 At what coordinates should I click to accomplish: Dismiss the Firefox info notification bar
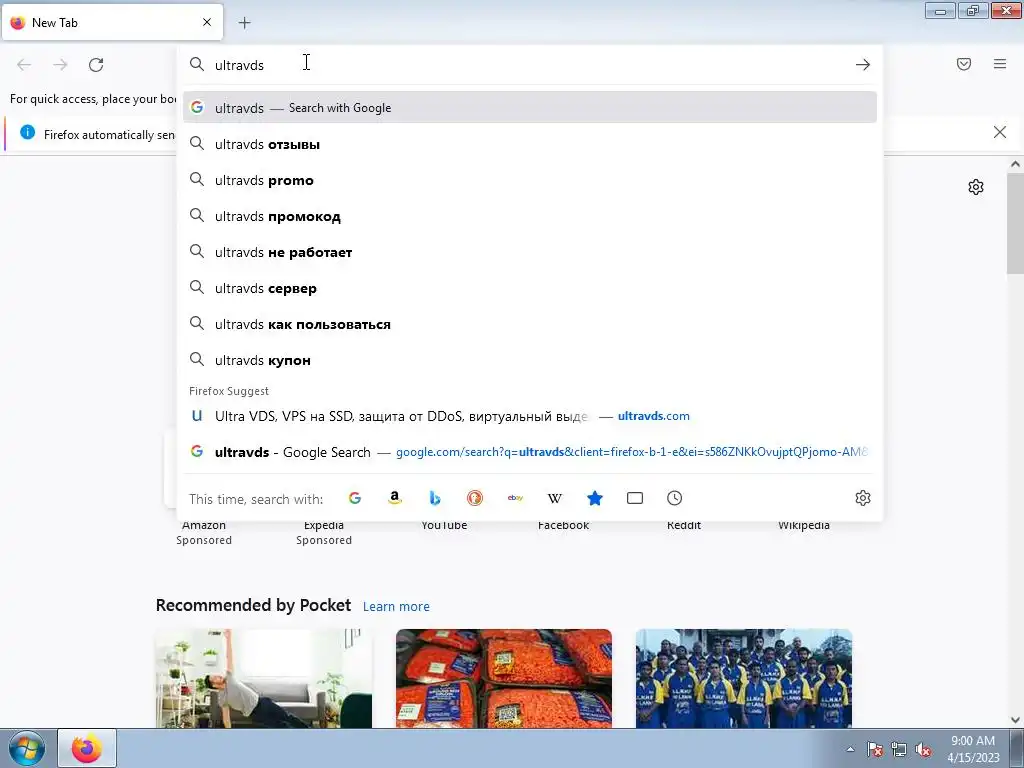coord(1000,133)
